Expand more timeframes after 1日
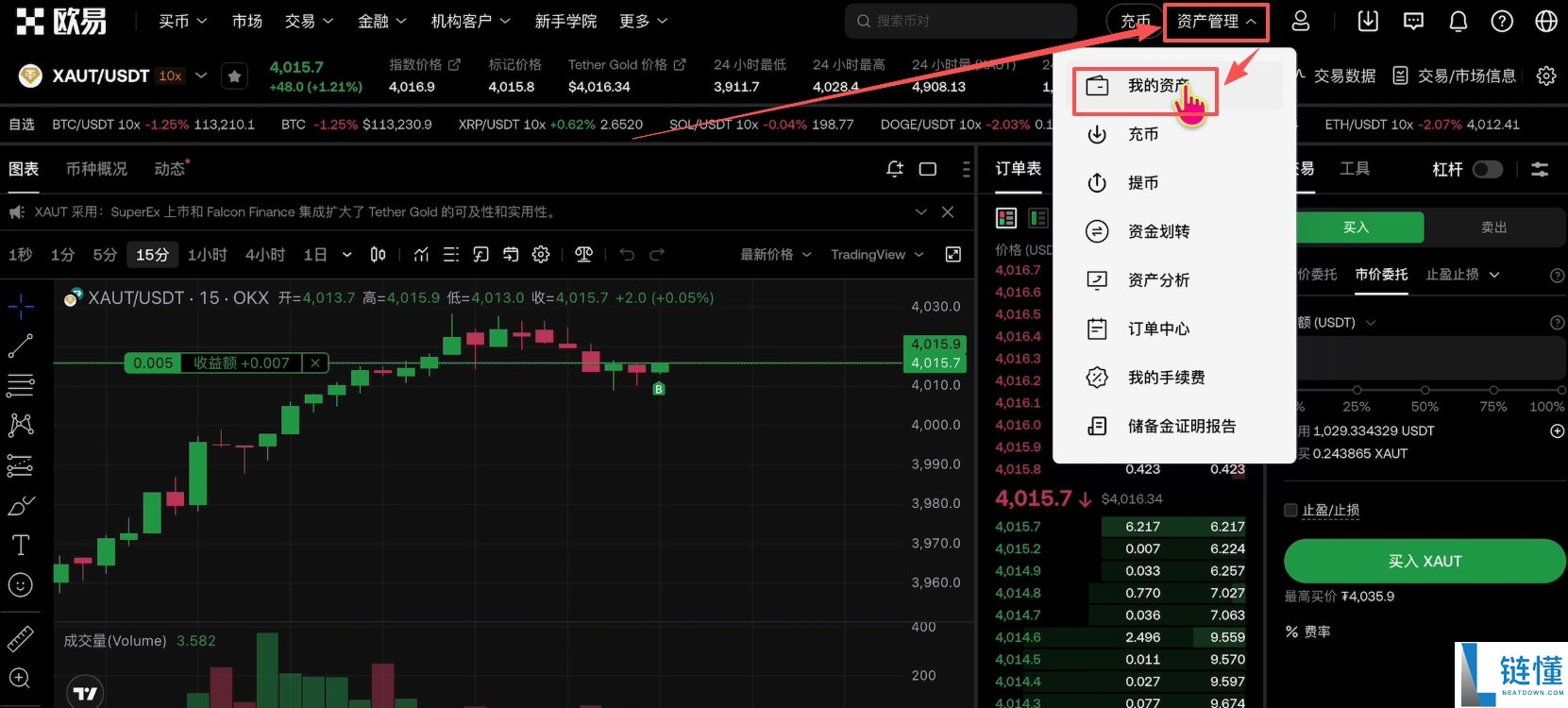Viewport: 1568px width, 708px height. (346, 255)
